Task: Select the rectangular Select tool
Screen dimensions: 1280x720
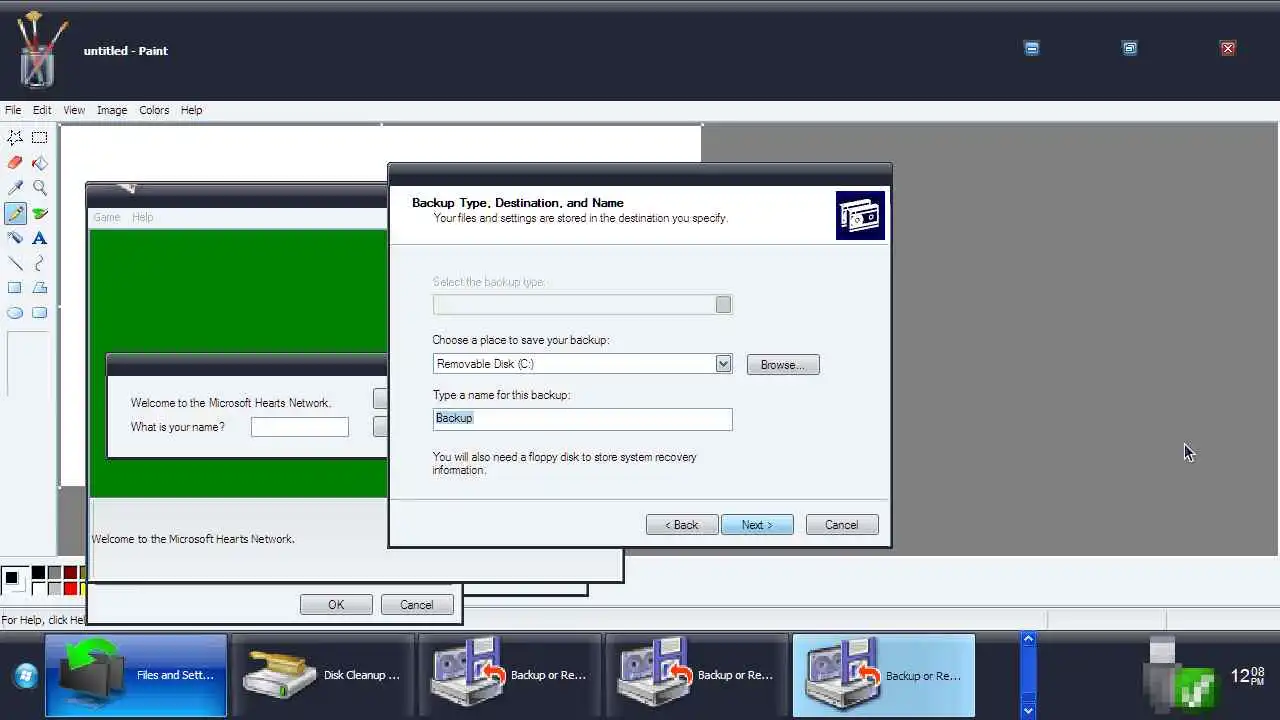Action: [39, 137]
